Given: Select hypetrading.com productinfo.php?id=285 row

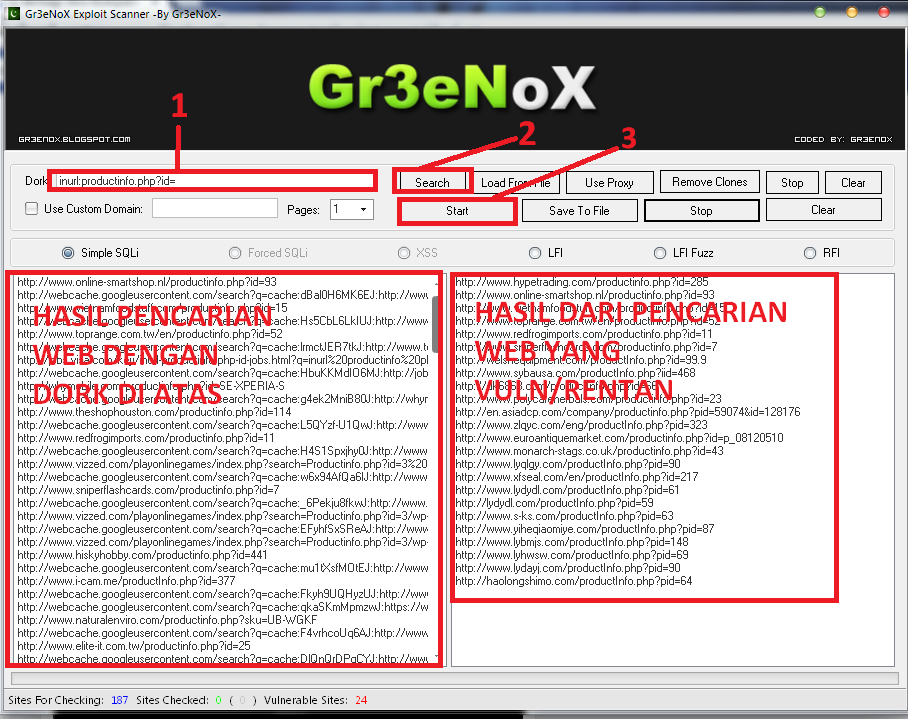Looking at the screenshot, I should coord(582,282).
